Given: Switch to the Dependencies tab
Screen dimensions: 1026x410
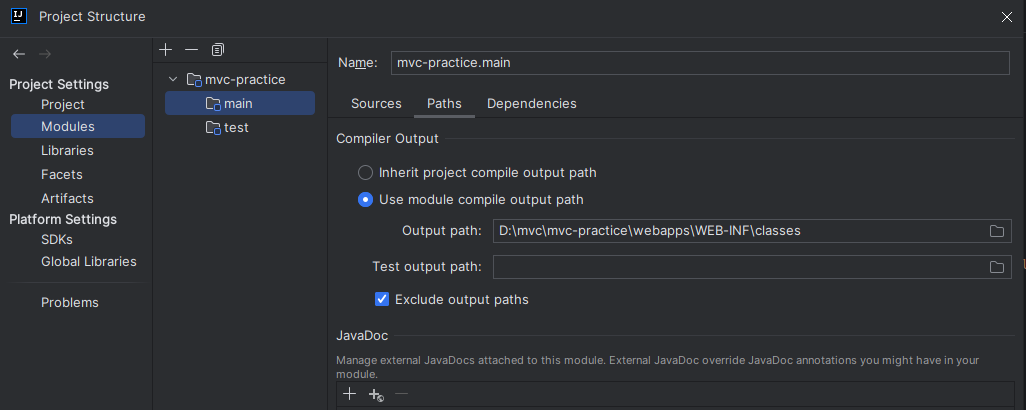Looking at the screenshot, I should pyautogui.click(x=532, y=103).
